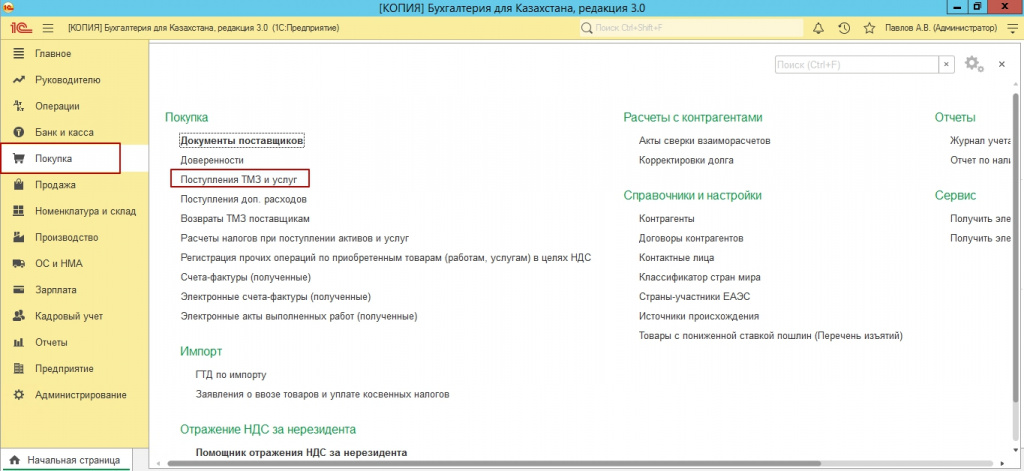Open ГТД по импорту
The image size is (1024, 471).
tap(231, 375)
